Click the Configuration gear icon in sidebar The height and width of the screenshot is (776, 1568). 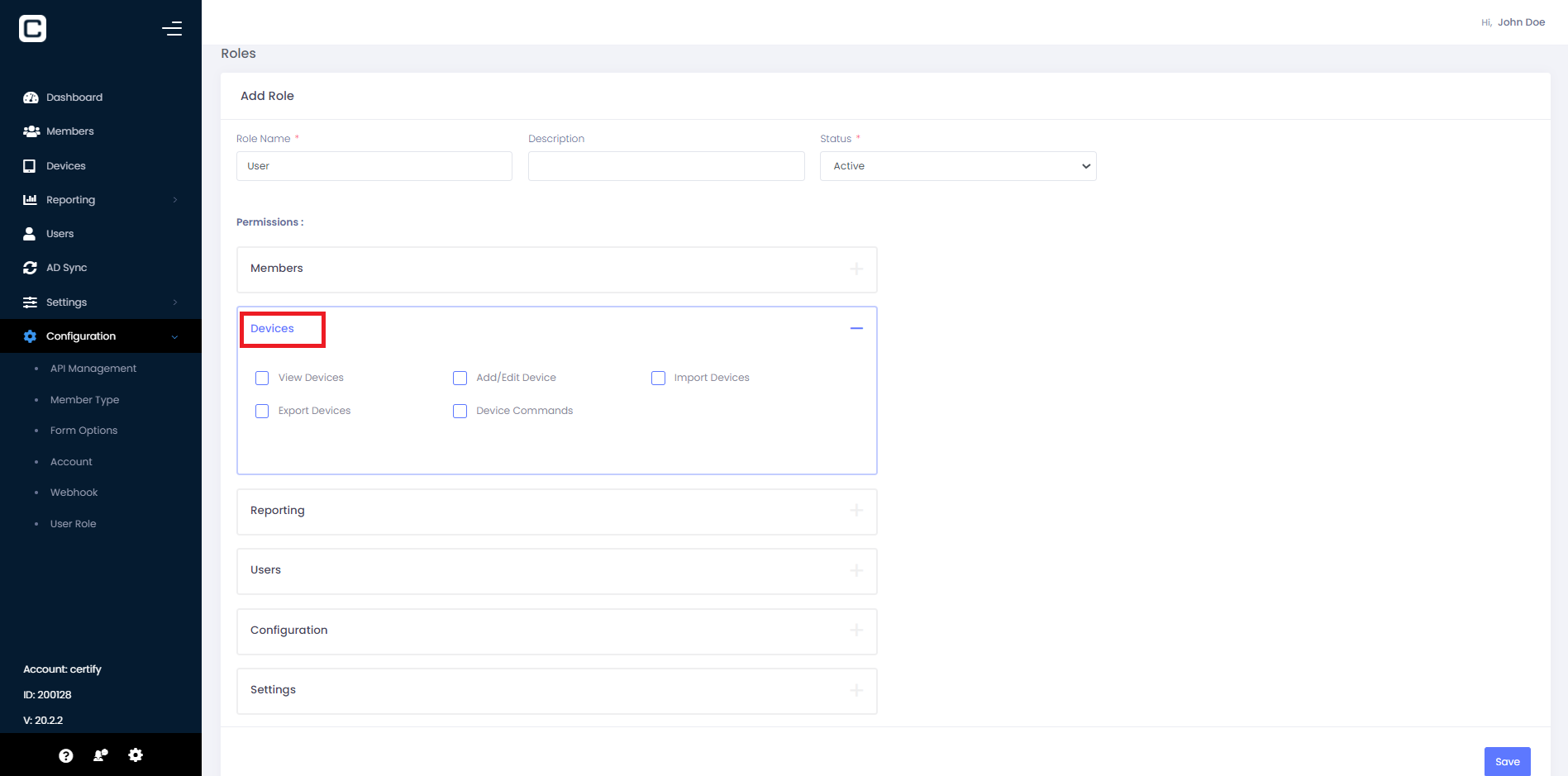coord(30,336)
